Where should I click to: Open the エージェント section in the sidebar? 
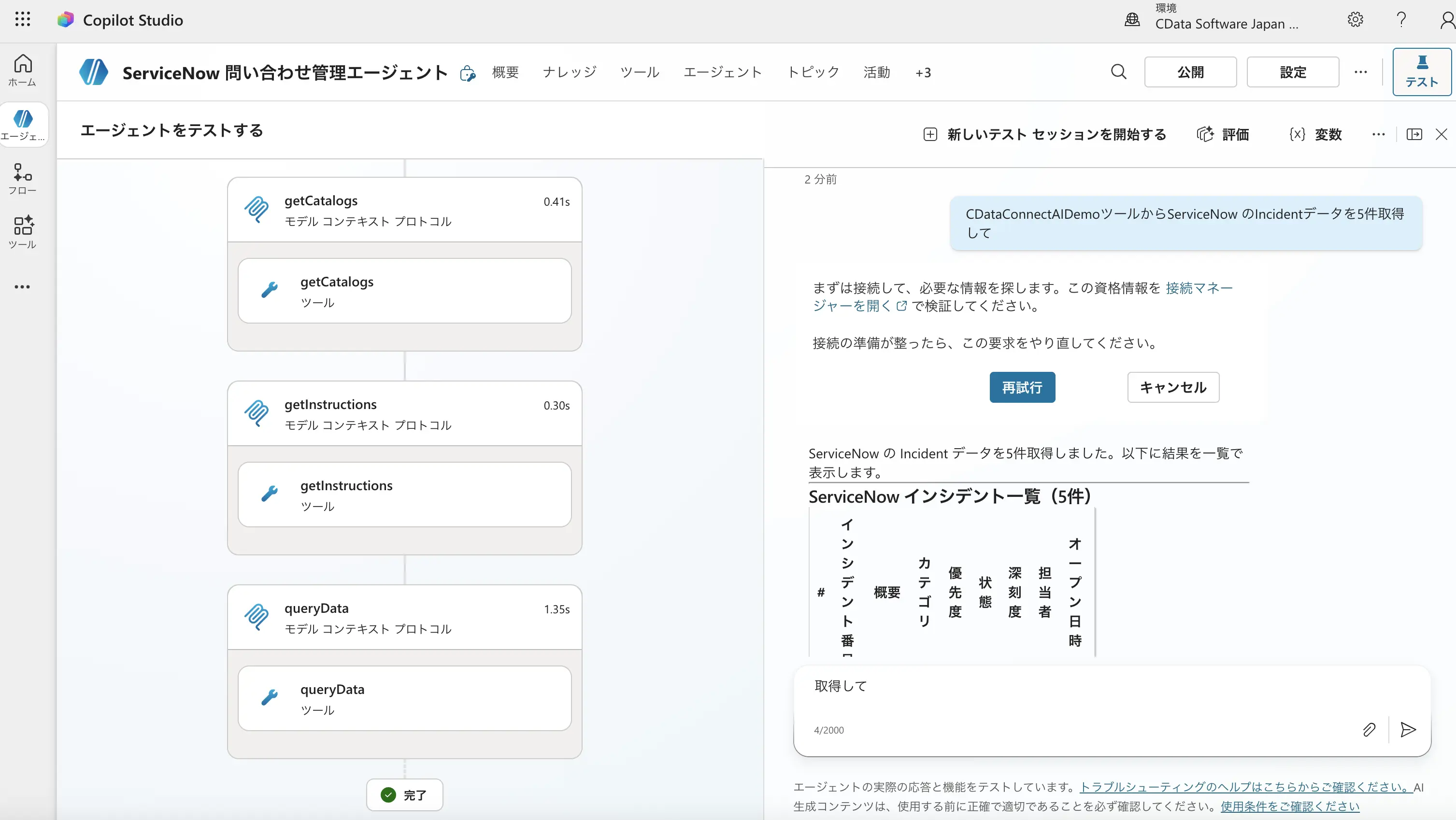(23, 124)
